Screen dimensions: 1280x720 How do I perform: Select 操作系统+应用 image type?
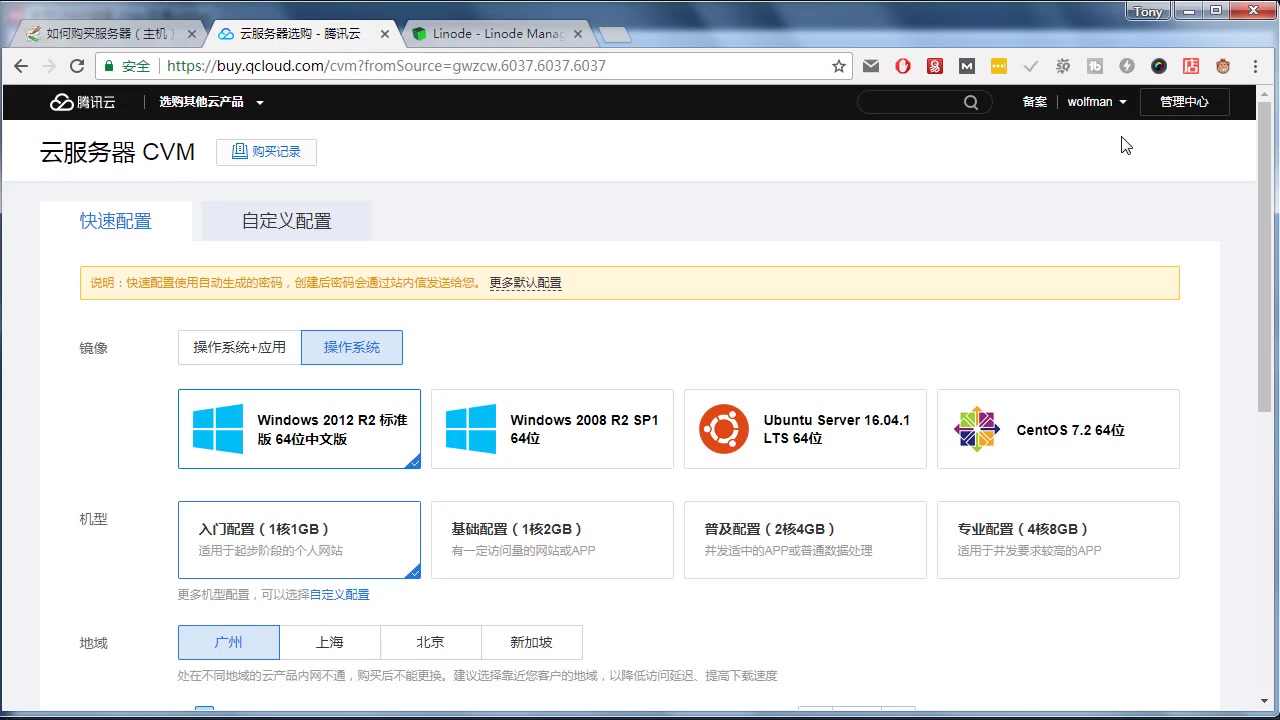click(240, 347)
